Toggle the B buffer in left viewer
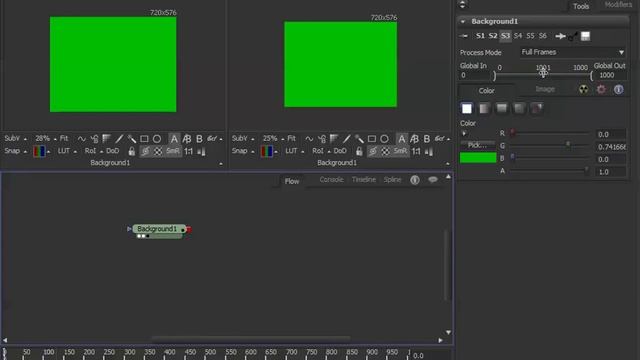The height and width of the screenshot is (360, 640). coord(199,139)
